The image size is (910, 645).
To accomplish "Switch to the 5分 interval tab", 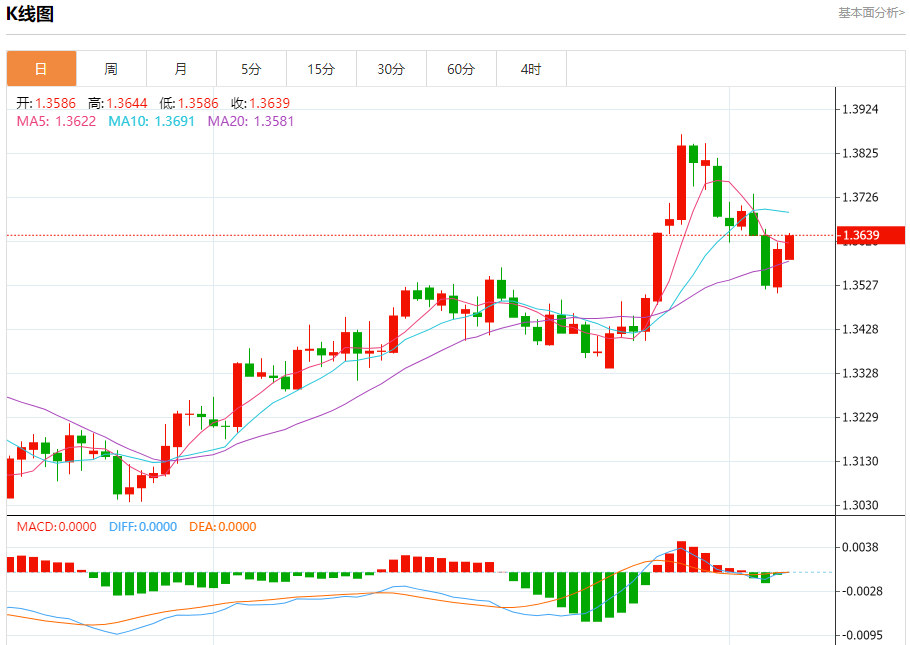I will pos(251,69).
